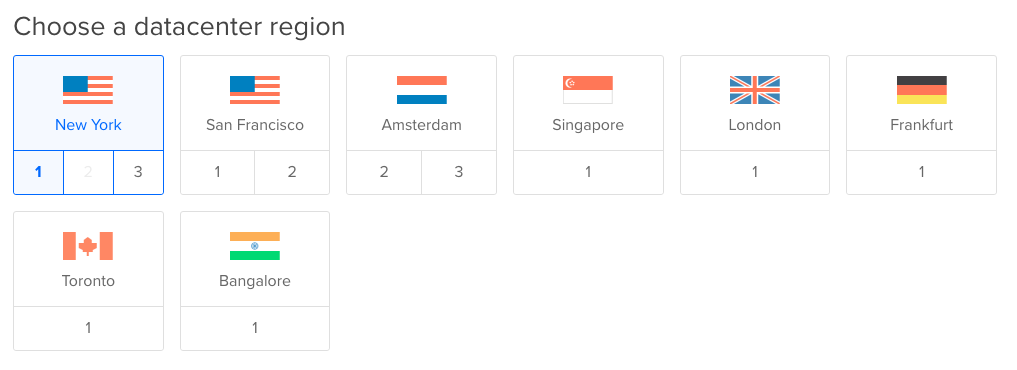This screenshot has height=370, width=1017.
Task: Choose the Indian flag for Bangalore
Action: coord(255,246)
